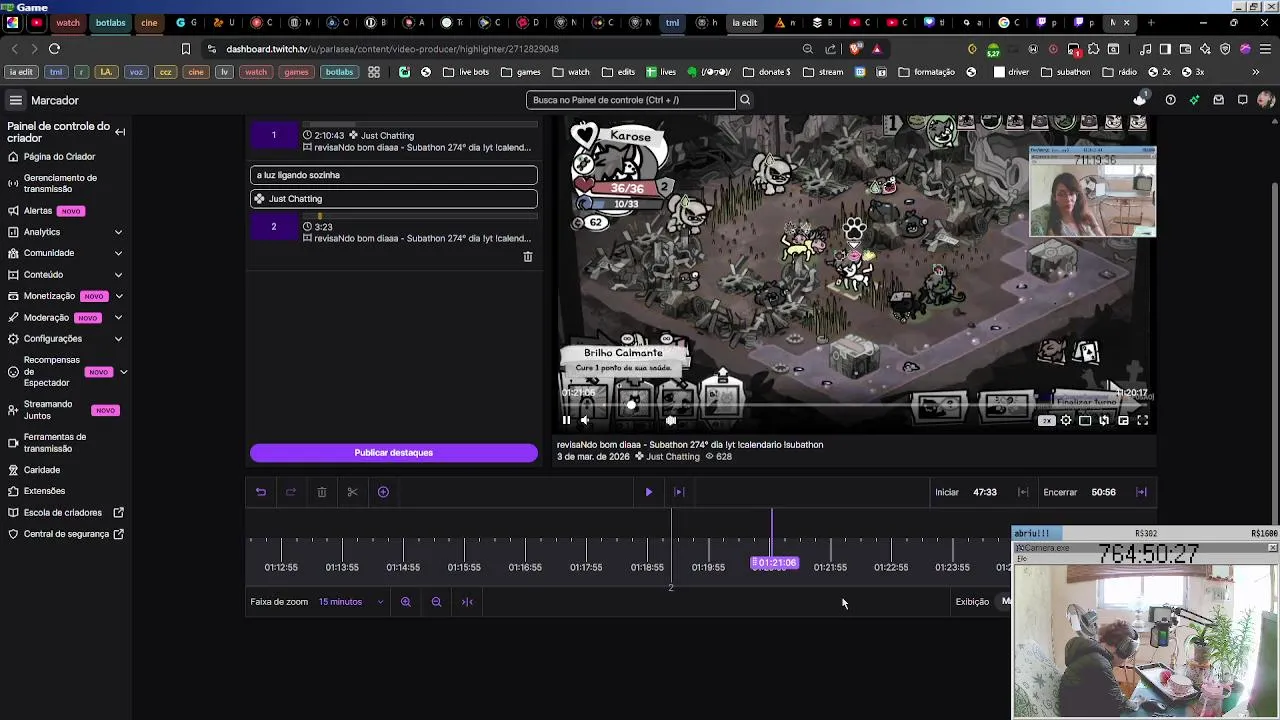
Task: Expand Recompensas de Espectador section
Action: pos(123,372)
